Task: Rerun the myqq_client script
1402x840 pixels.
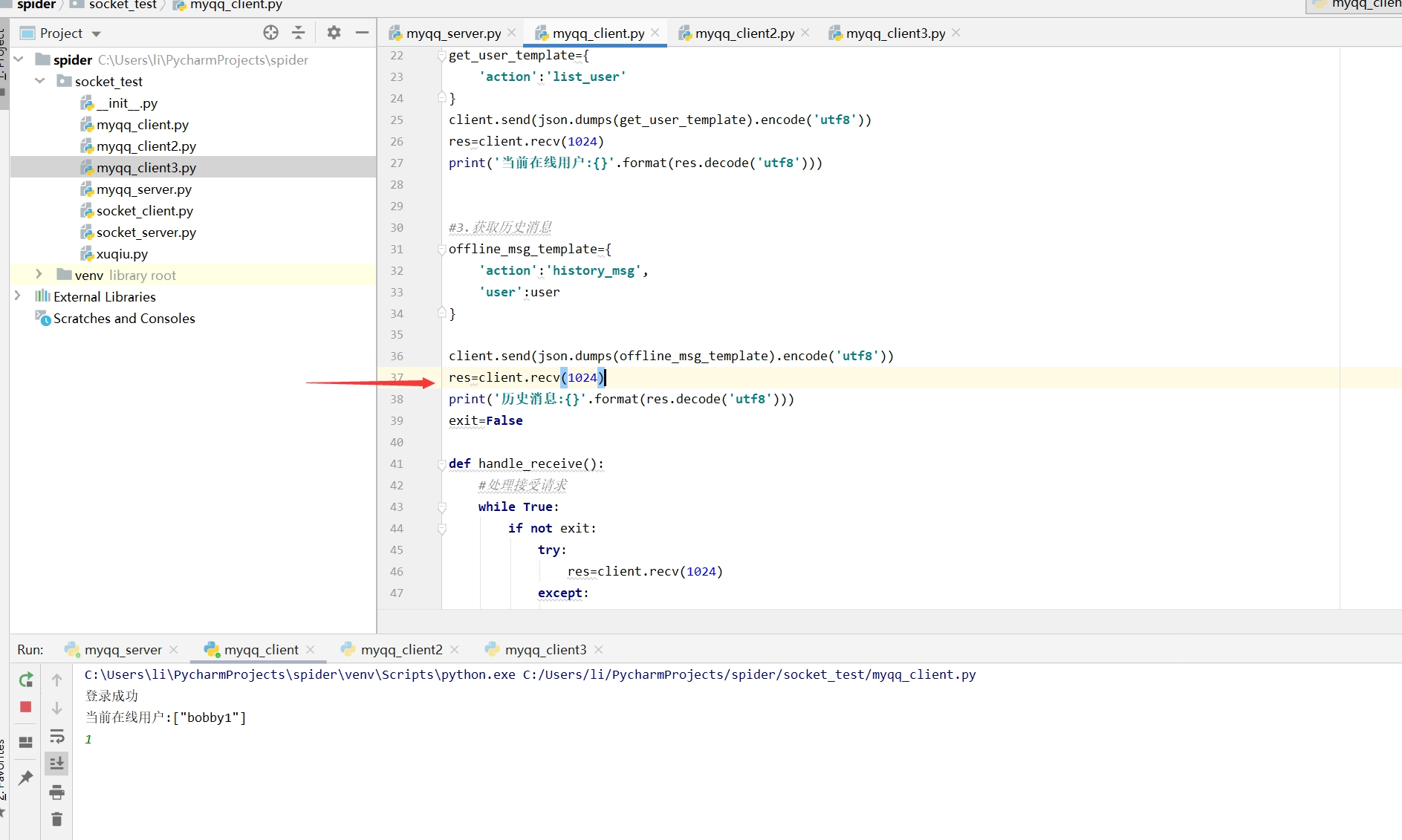Action: pos(26,680)
